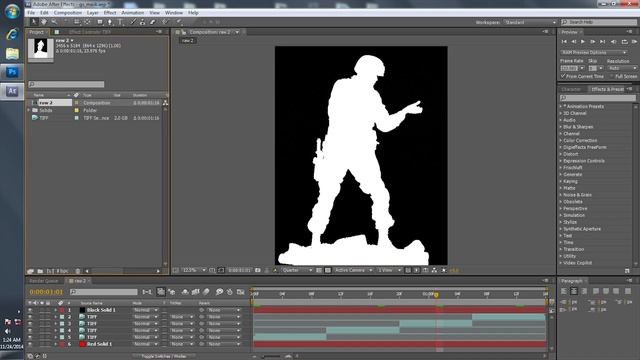Select the Type tool
Image resolution: width=640 pixels, height=360 pixels.
pyautogui.click(x=120, y=22)
